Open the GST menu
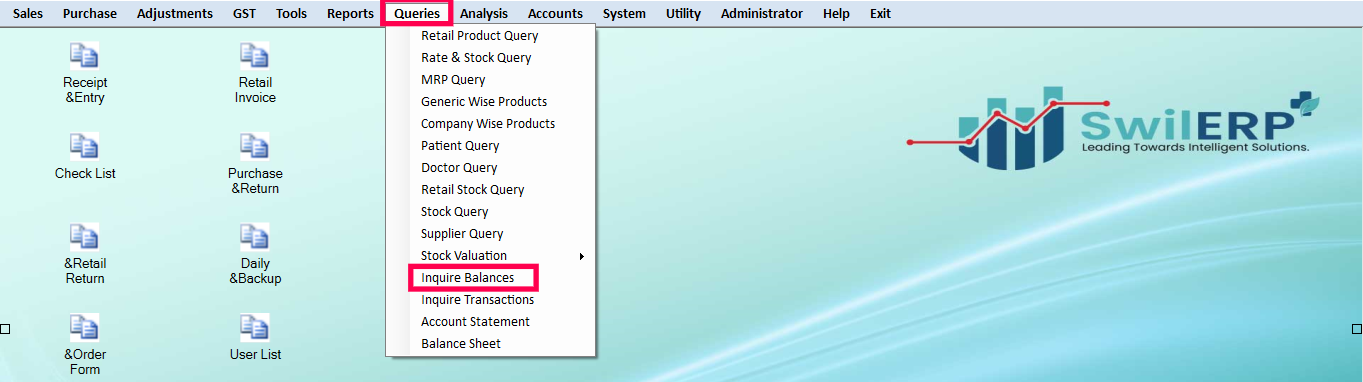The image size is (1363, 382). 244,14
